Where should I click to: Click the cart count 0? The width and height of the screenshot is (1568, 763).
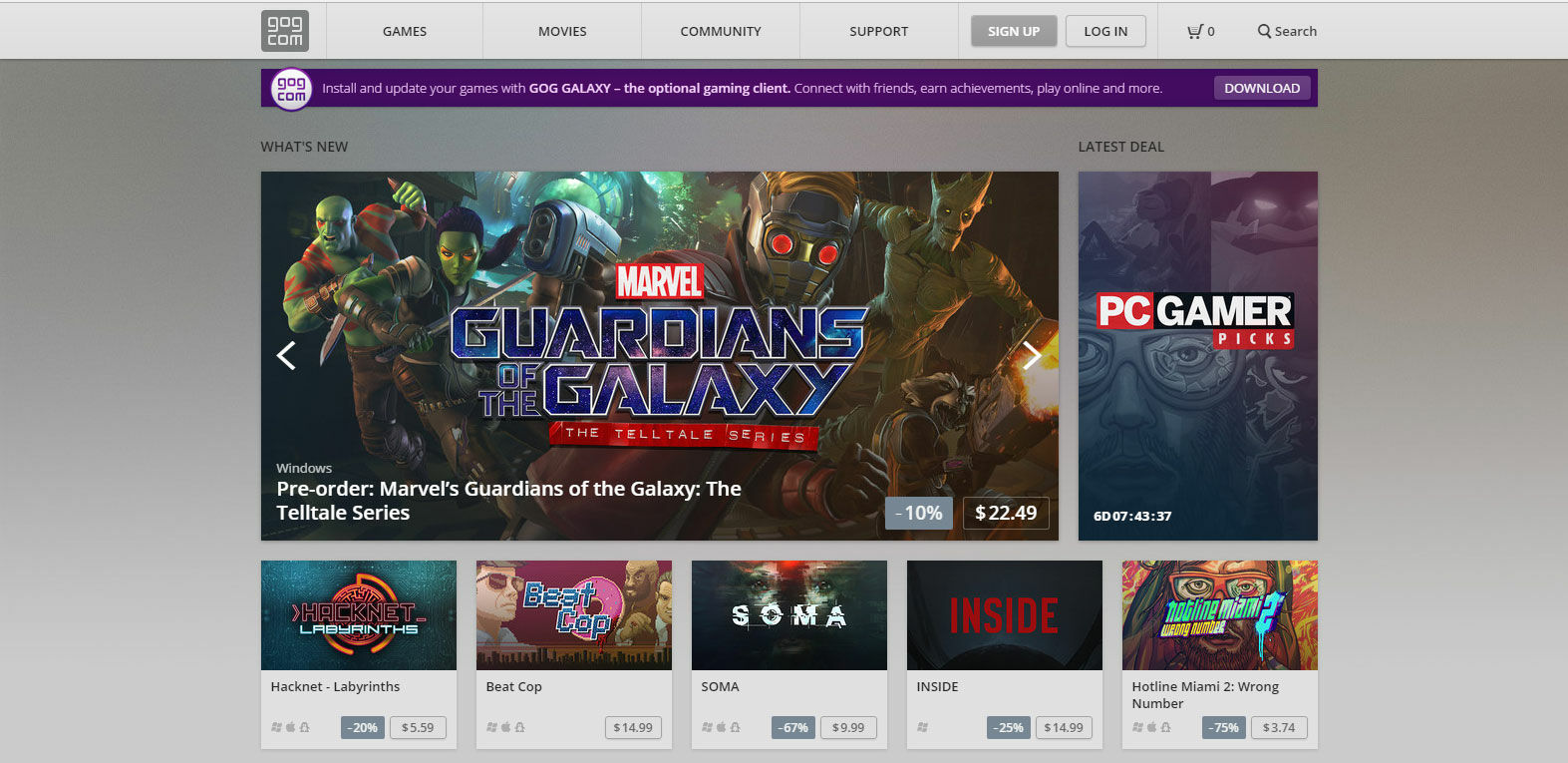[1211, 31]
